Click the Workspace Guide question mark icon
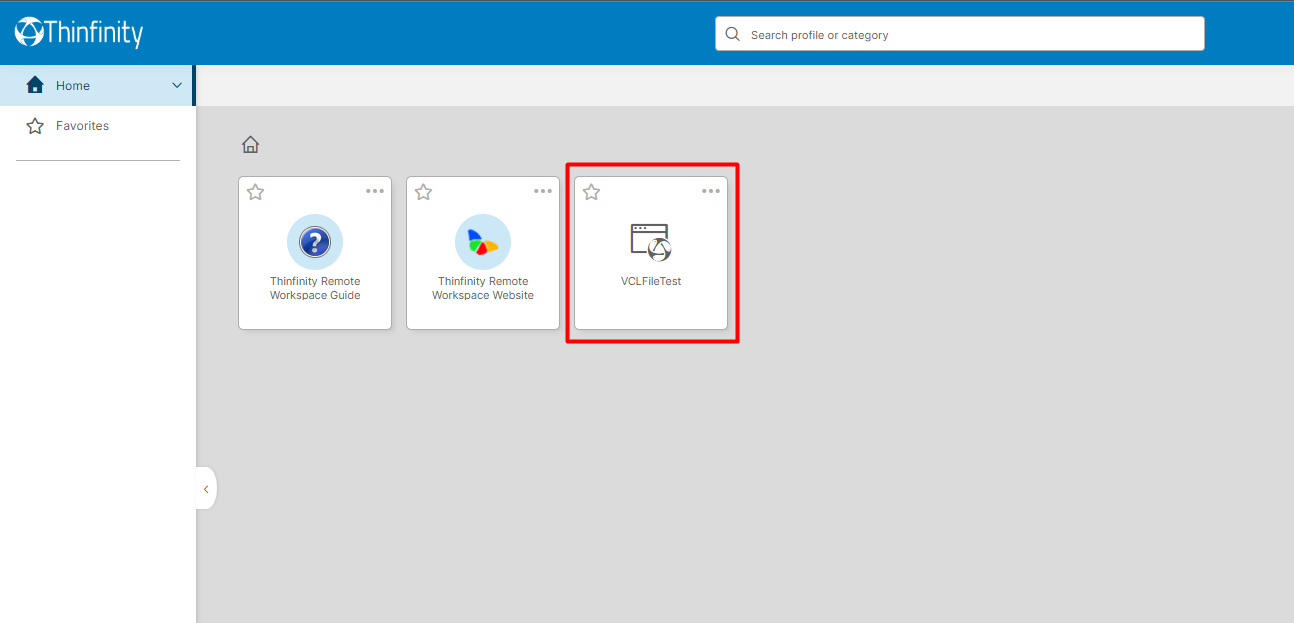The width and height of the screenshot is (1294, 623). 315,242
